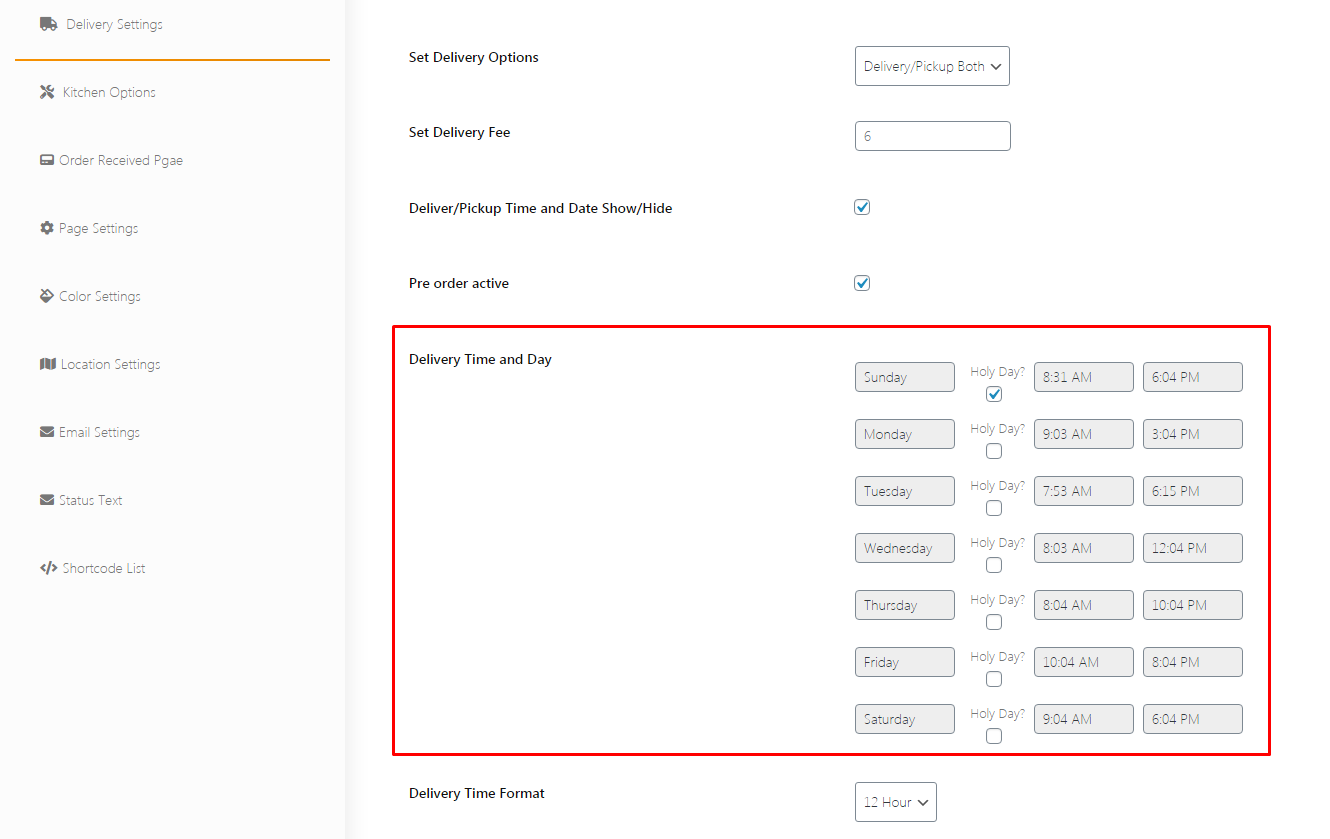
Task: Expand the Delivery Time Format dropdown
Action: click(x=895, y=802)
